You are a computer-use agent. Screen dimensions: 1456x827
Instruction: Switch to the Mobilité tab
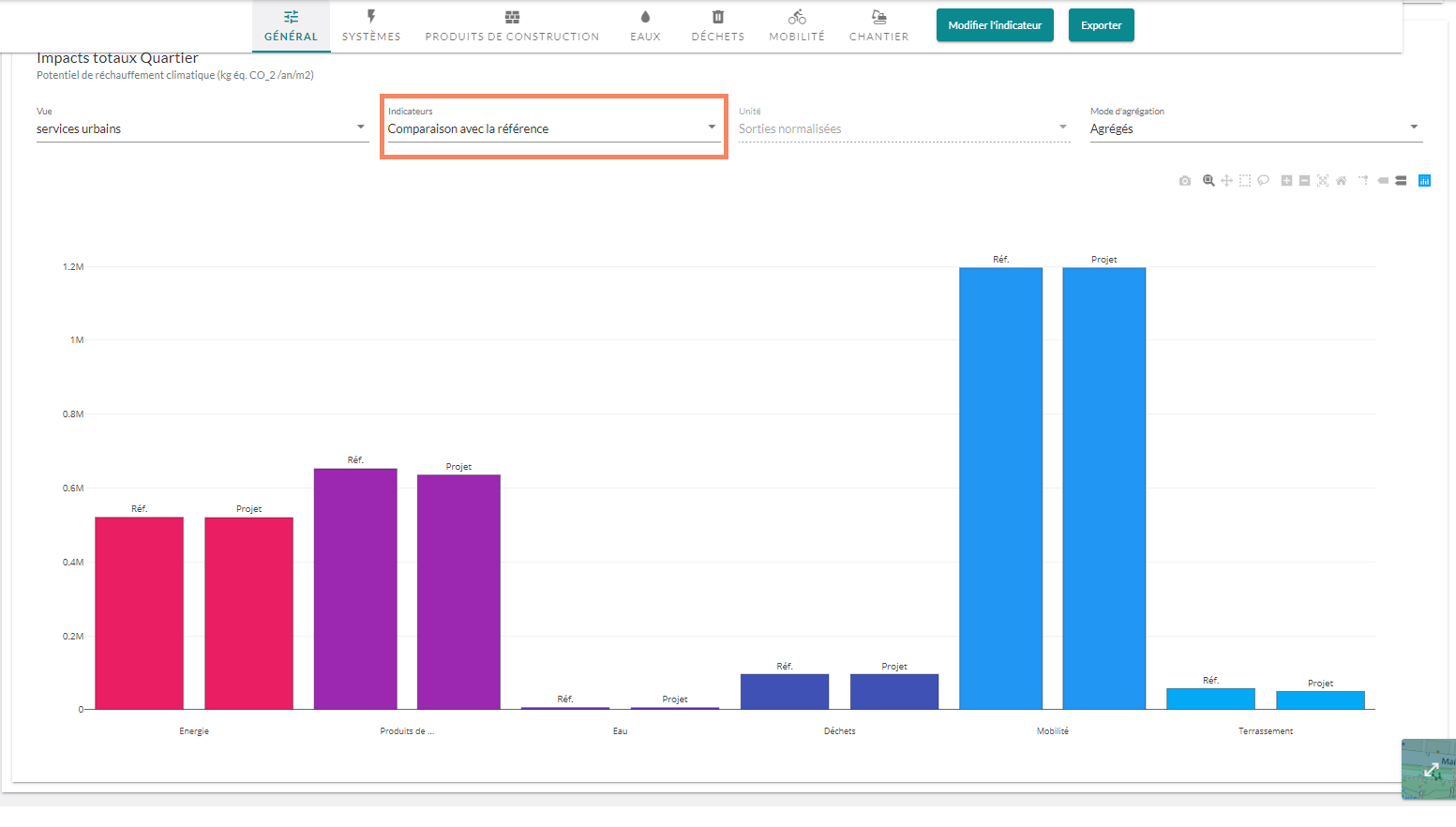[x=797, y=26]
